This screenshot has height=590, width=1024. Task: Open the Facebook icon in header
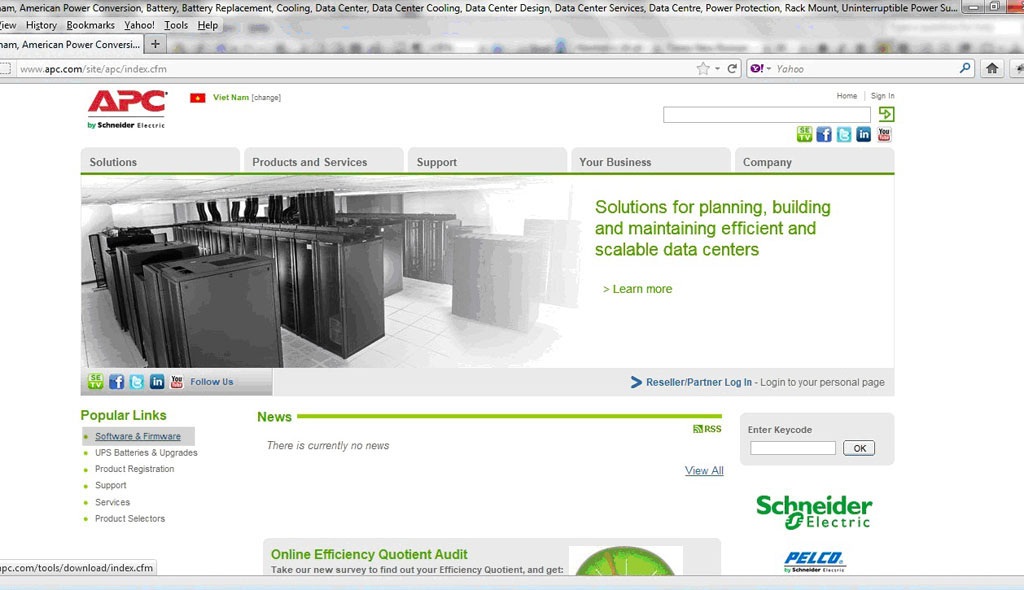824,135
